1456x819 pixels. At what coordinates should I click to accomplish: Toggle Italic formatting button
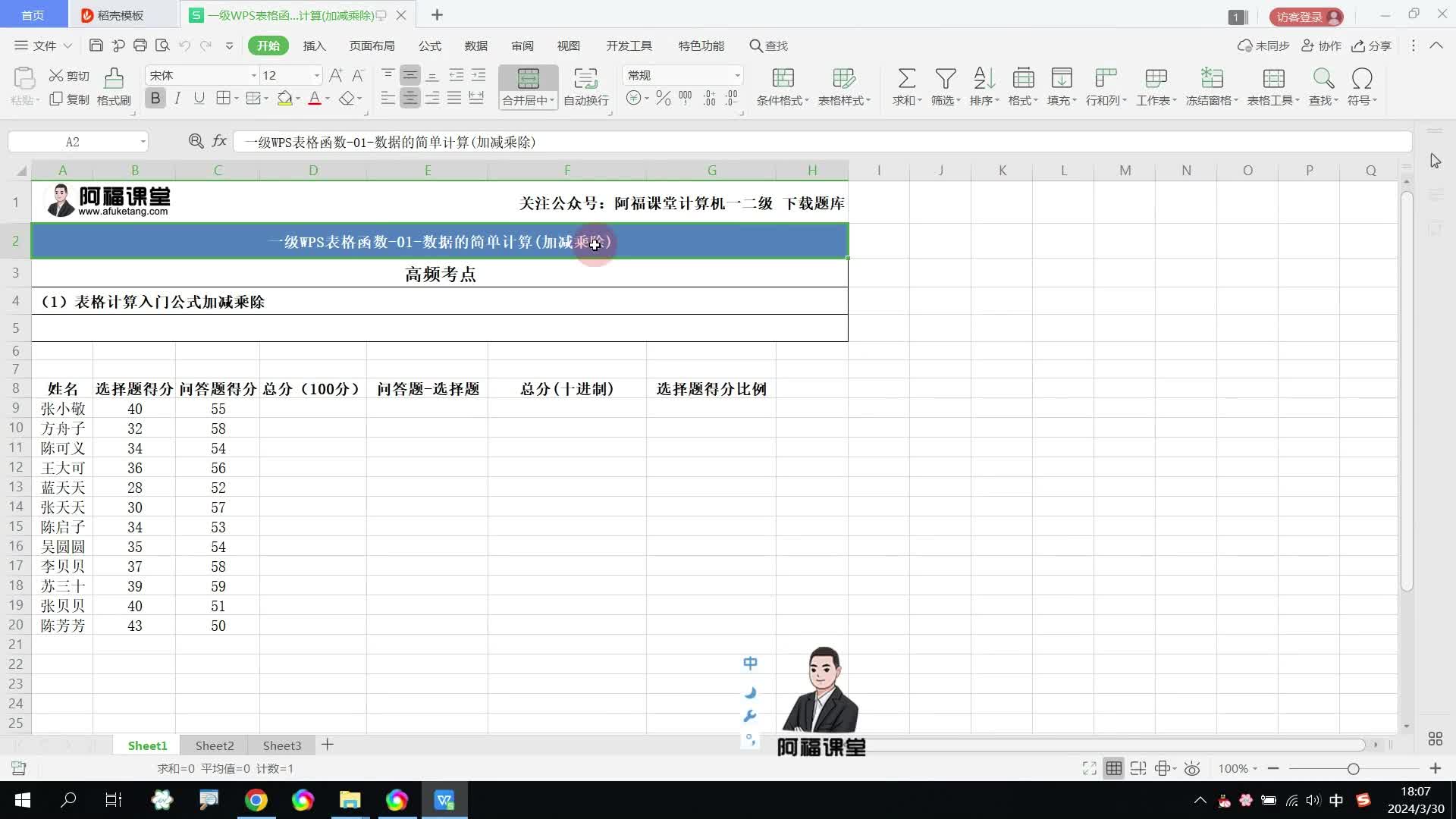click(x=177, y=99)
